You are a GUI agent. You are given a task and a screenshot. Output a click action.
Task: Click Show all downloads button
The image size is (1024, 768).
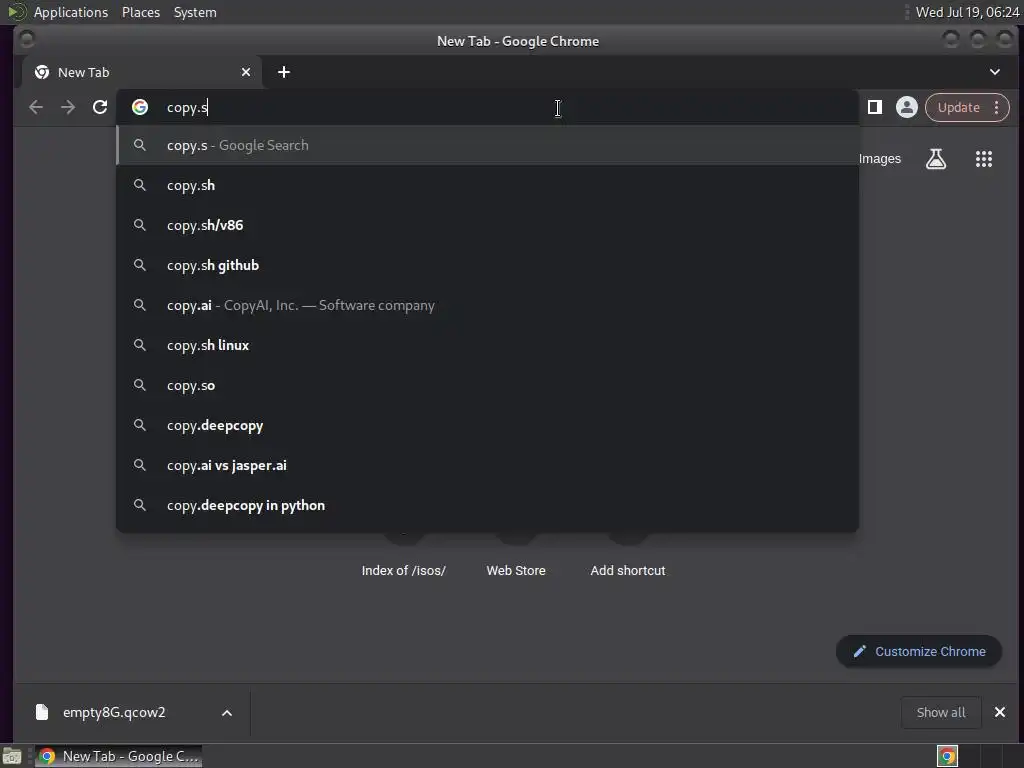tap(940, 712)
